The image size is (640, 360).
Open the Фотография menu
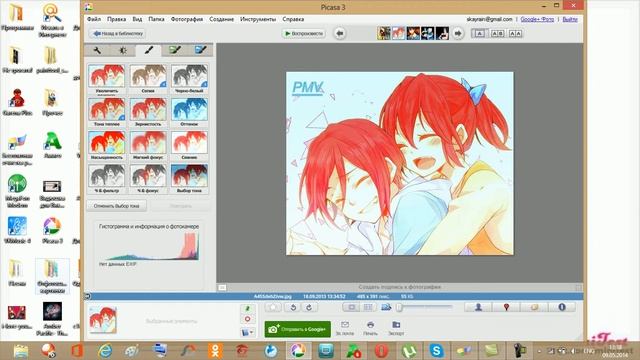tap(187, 19)
